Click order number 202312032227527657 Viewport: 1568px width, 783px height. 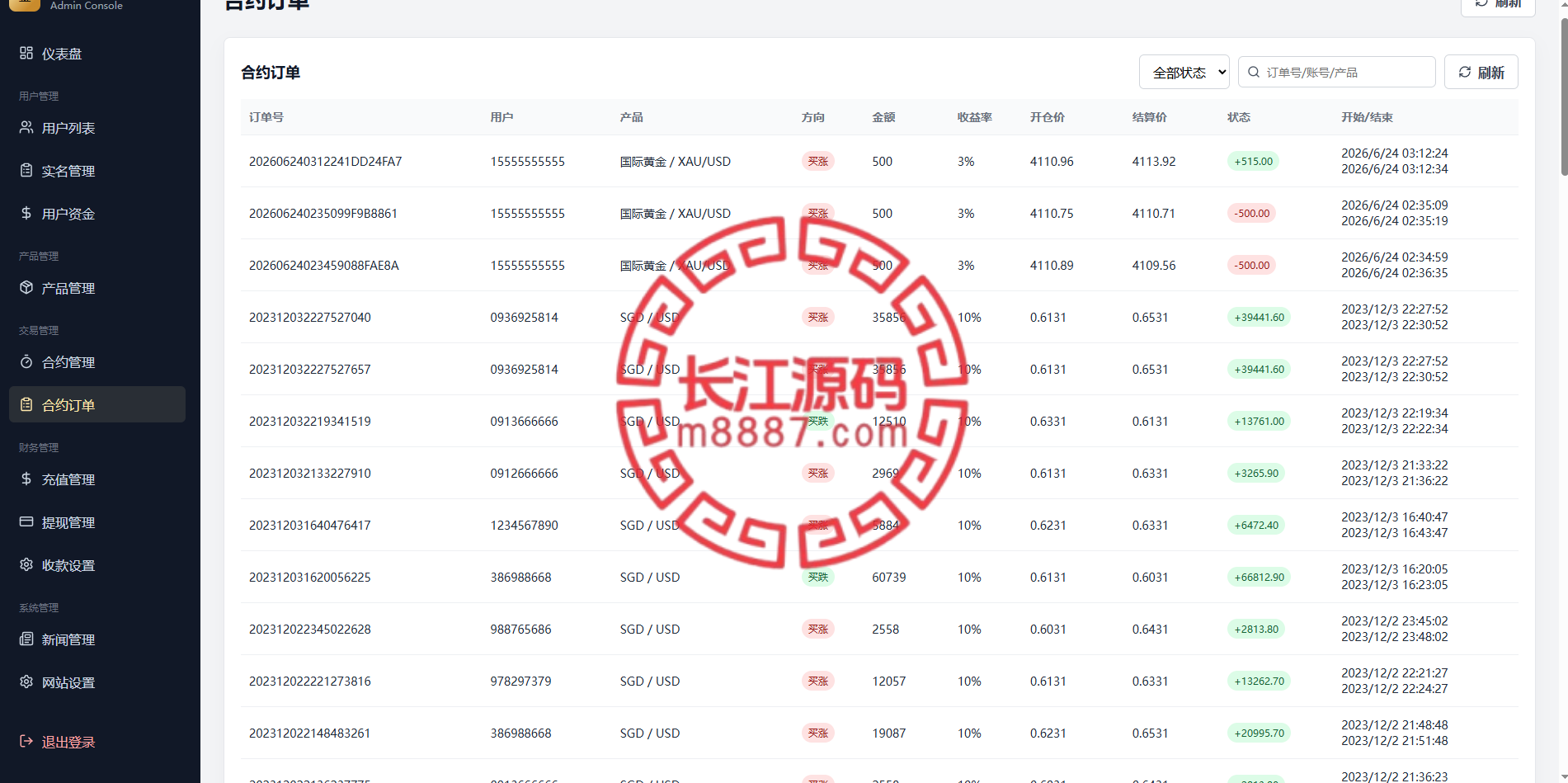310,369
